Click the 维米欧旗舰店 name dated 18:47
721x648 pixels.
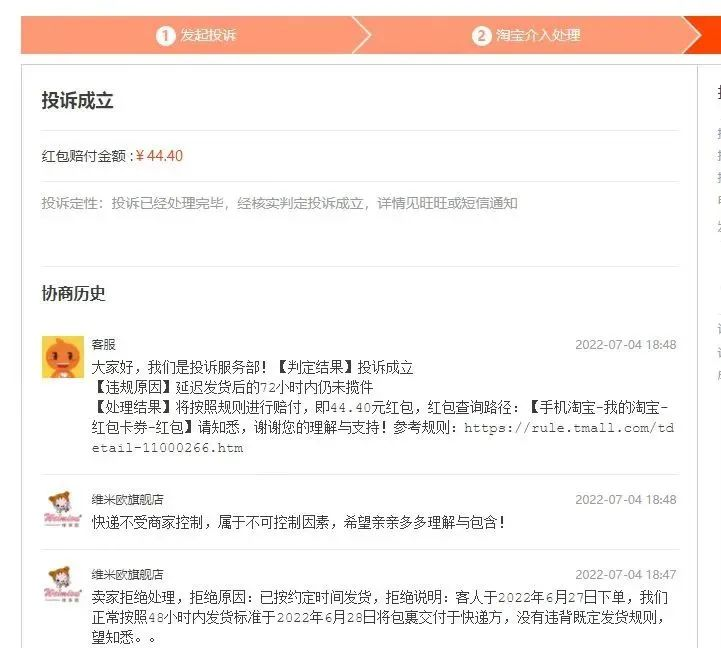tap(127, 574)
